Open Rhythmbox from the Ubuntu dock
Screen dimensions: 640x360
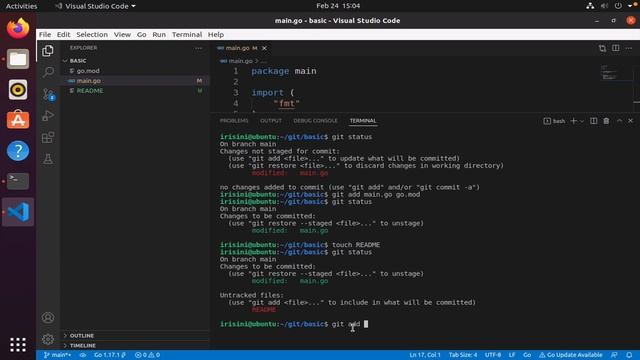click(18, 90)
